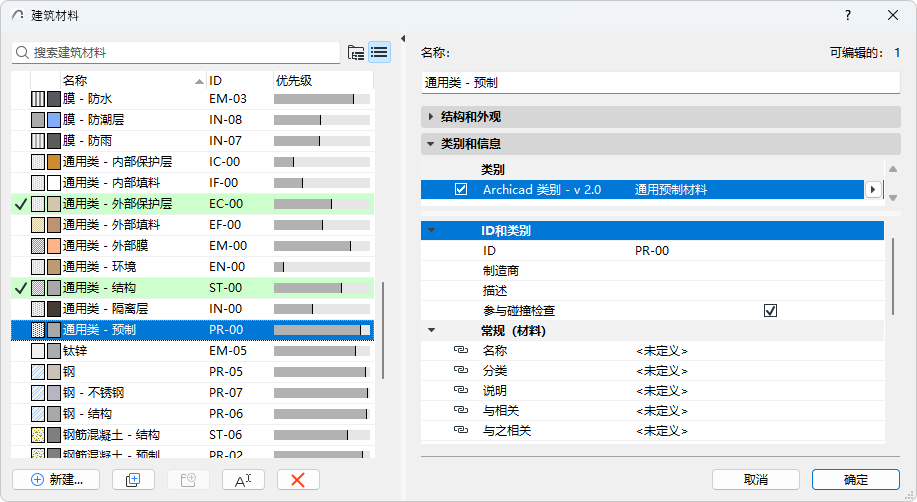Click color swatch of 膜 - 防潮层
Viewport: 917px width, 502px height.
coord(54,120)
